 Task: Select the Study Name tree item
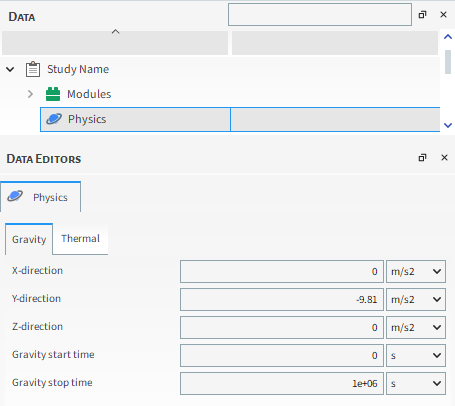(78, 69)
